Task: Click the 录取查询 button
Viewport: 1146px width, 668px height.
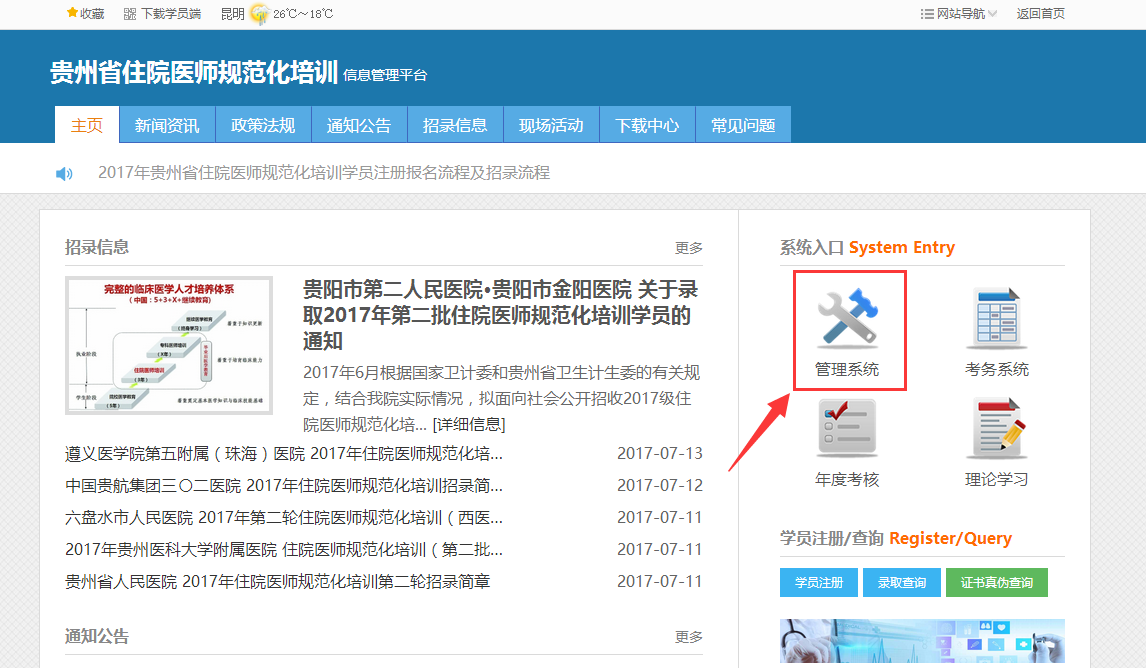Action: tap(902, 582)
